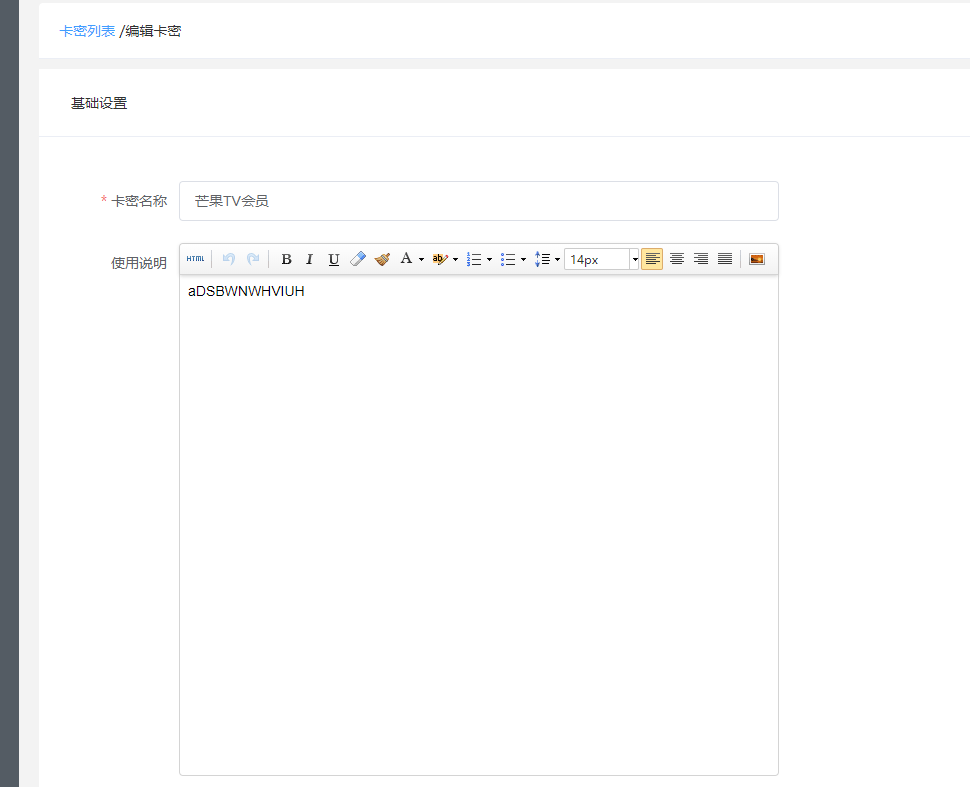Justify text in the editor
Image resolution: width=970 pixels, height=787 pixels.
click(725, 259)
